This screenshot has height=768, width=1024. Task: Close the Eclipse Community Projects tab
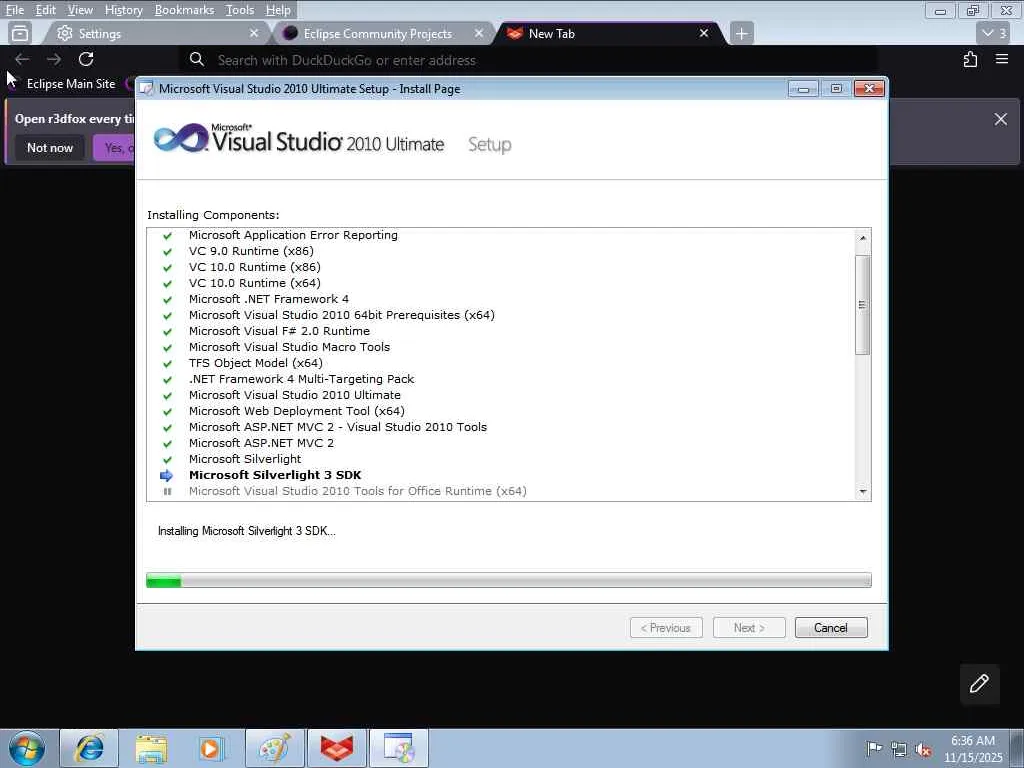[x=479, y=33]
